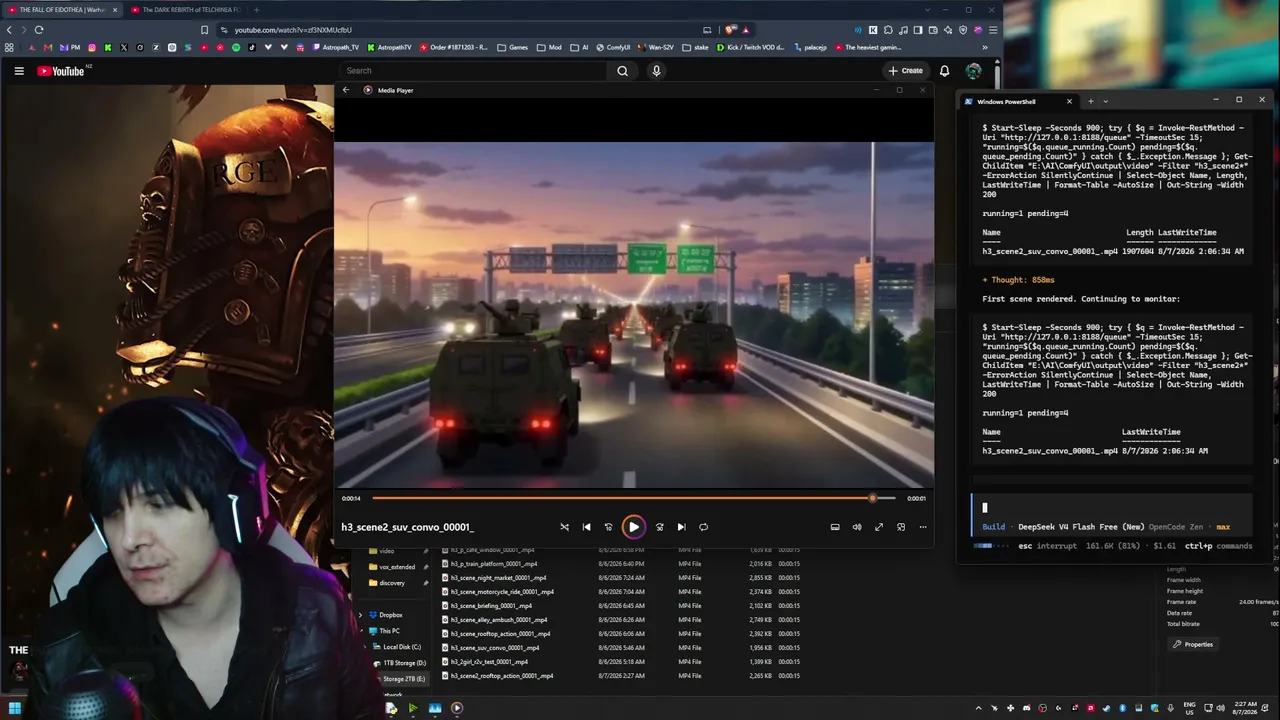The width and height of the screenshot is (1280, 720).
Task: Open the Windows Start menu
Action: pyautogui.click(x=14, y=708)
